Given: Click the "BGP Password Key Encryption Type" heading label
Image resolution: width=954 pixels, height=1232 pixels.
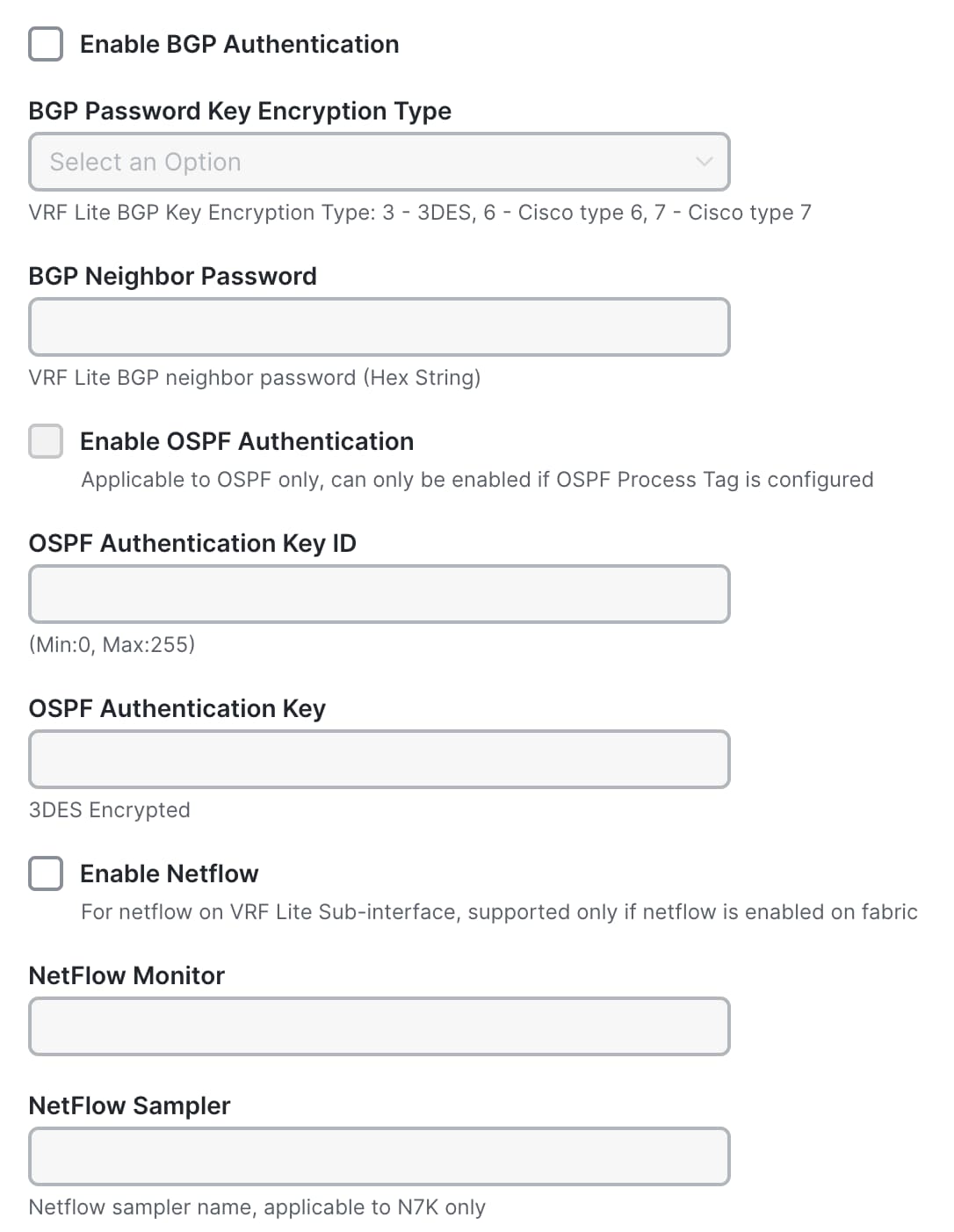Looking at the screenshot, I should click(x=240, y=111).
